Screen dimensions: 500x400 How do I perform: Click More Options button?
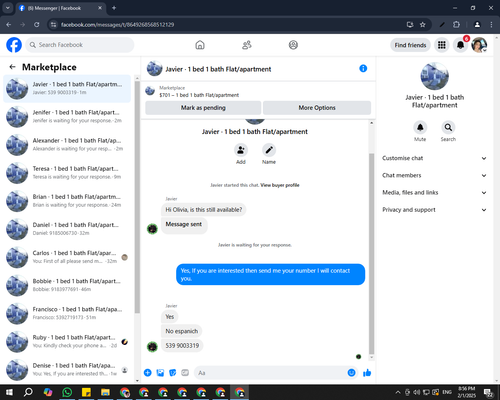tap(317, 108)
